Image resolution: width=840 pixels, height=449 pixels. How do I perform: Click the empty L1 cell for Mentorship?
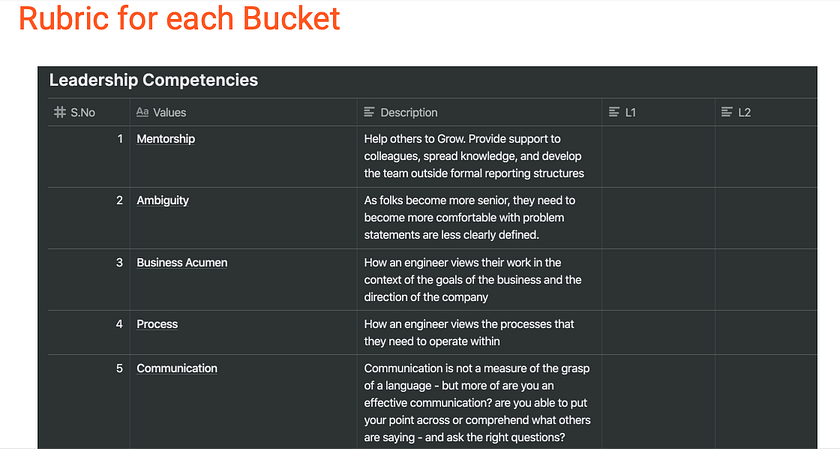[657, 156]
